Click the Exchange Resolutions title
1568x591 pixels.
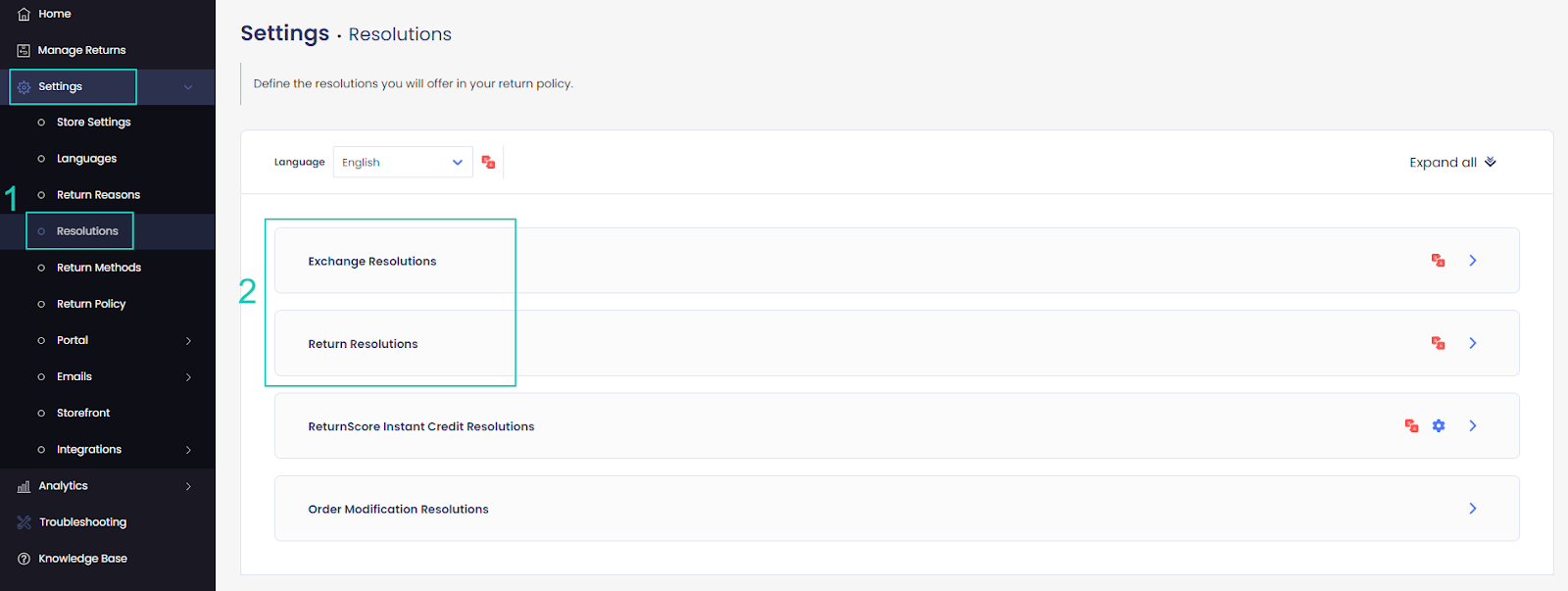pos(372,262)
